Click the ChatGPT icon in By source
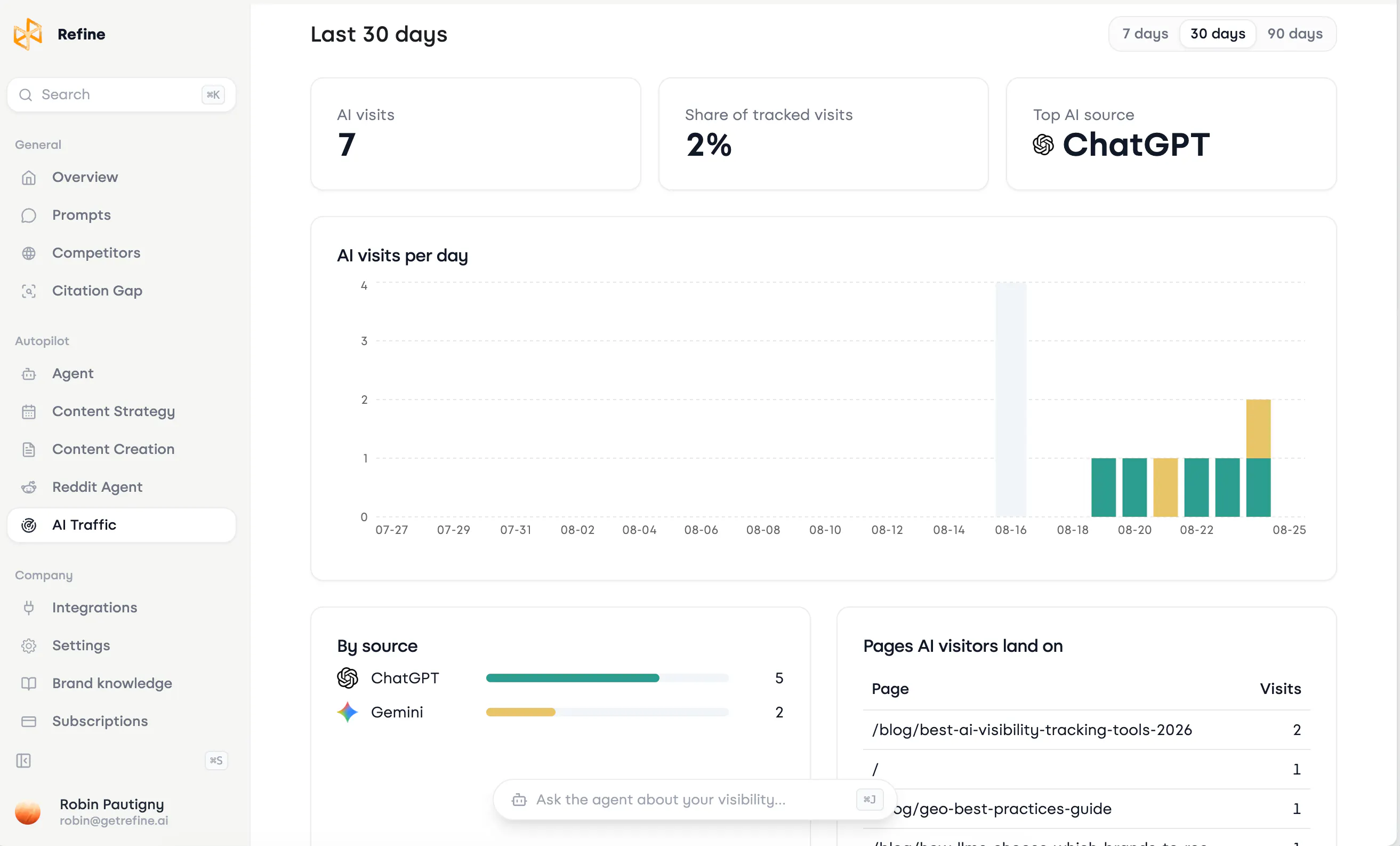 tap(348, 678)
